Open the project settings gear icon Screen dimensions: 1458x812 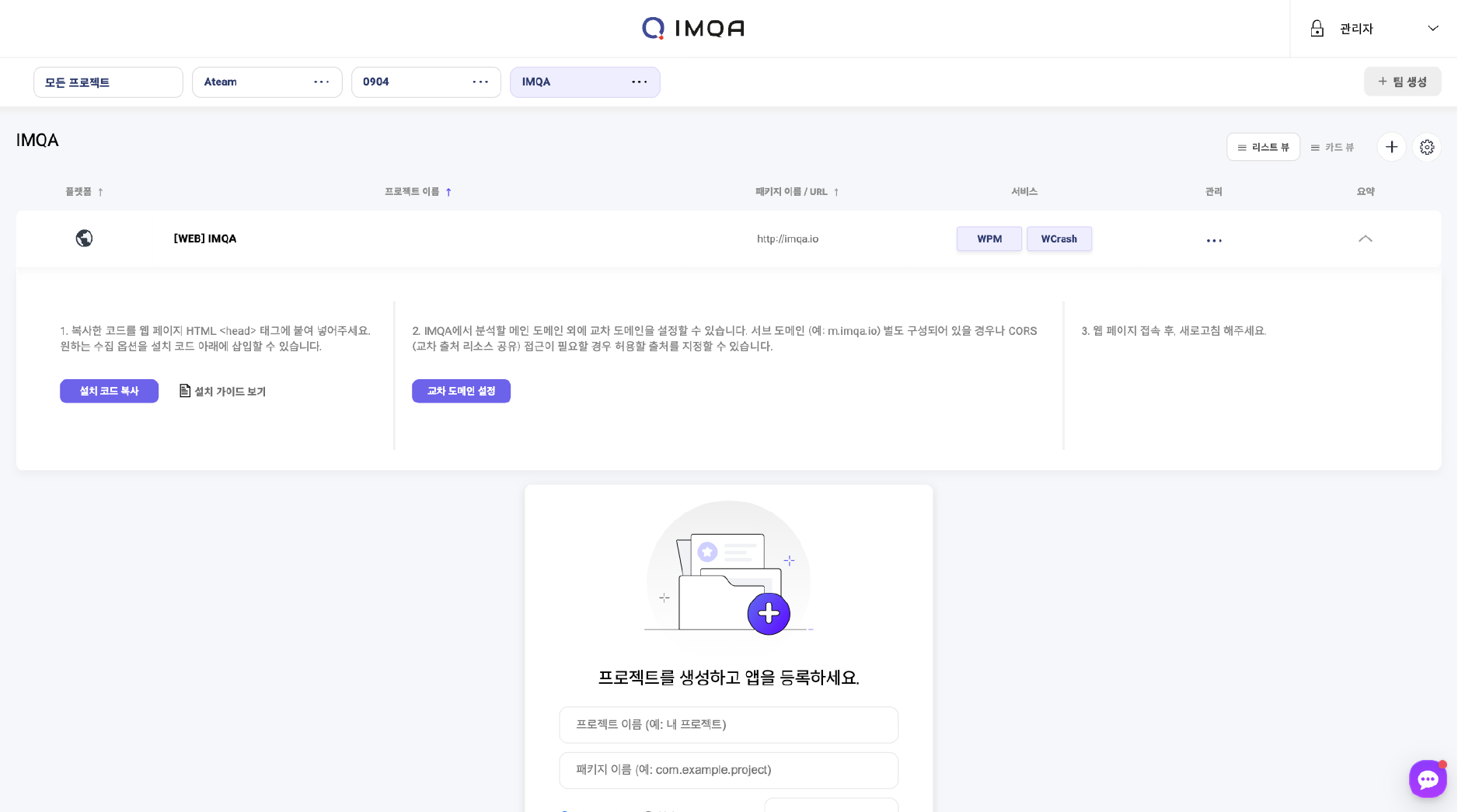point(1427,147)
